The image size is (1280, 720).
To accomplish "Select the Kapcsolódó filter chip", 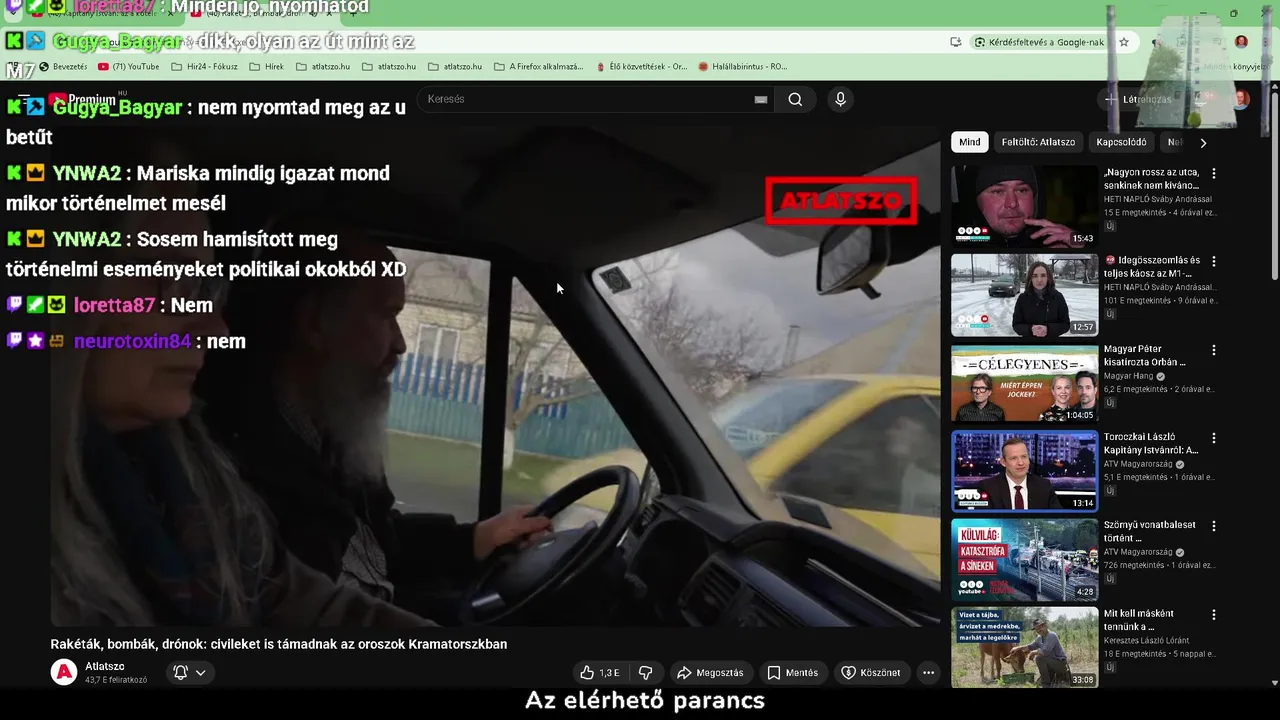I will [1121, 142].
